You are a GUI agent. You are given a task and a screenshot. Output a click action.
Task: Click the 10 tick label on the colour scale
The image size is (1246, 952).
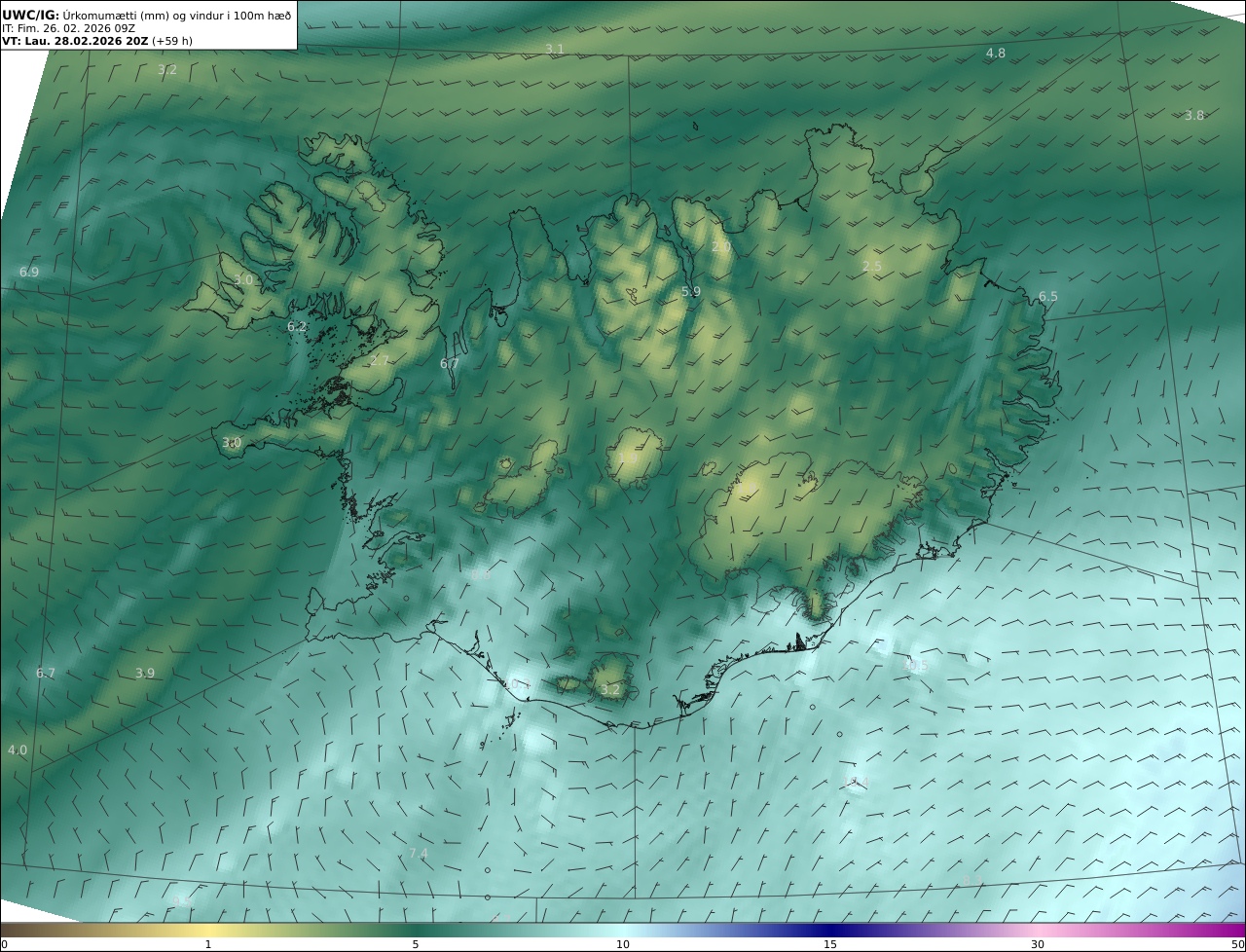click(x=623, y=944)
